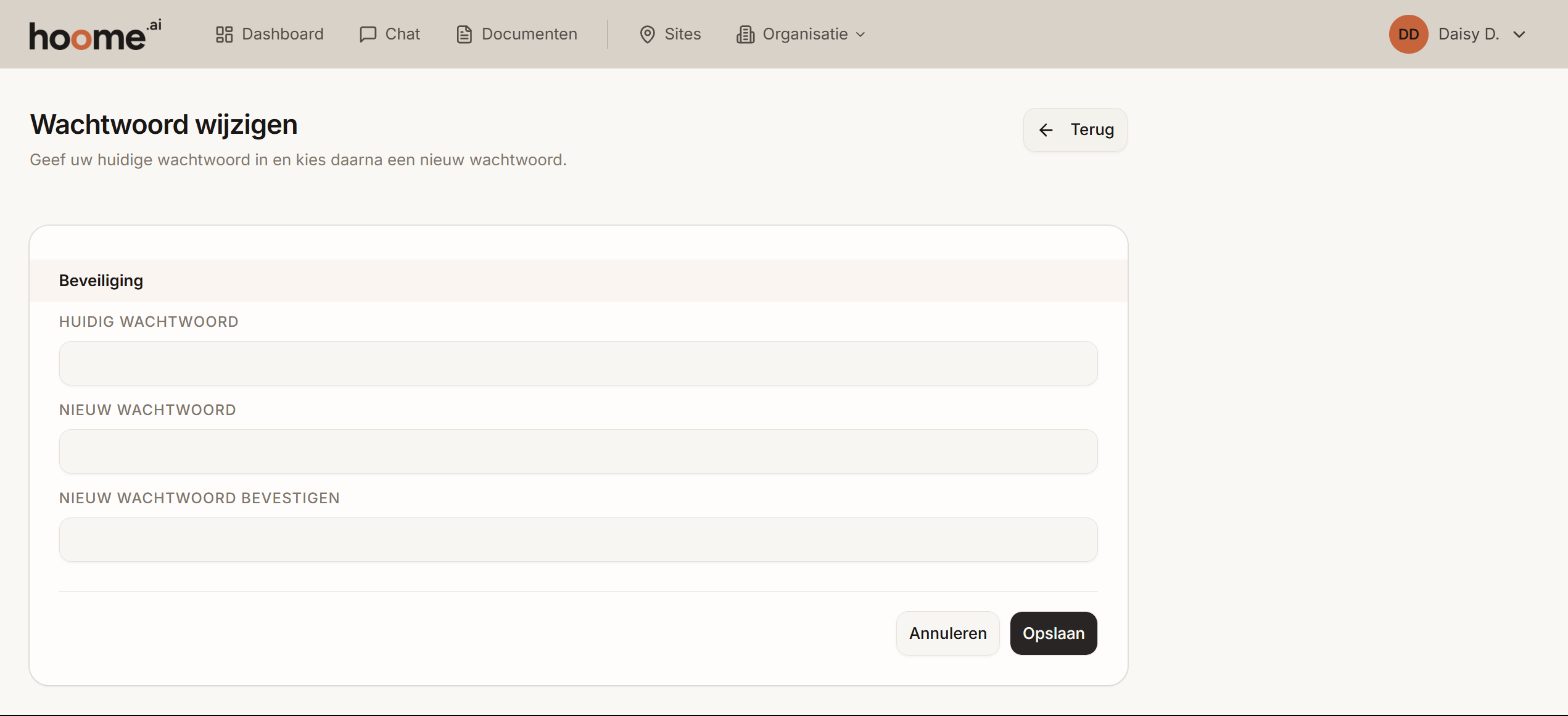Go to the Chat menu item

tap(390, 34)
